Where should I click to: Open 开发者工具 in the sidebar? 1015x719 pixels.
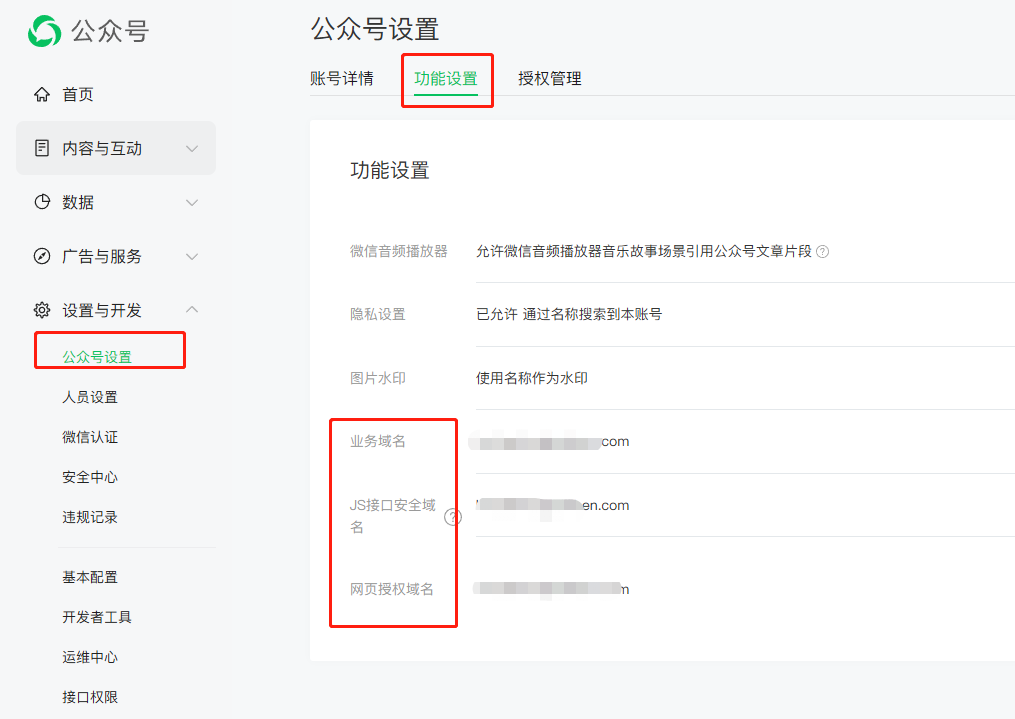point(97,617)
